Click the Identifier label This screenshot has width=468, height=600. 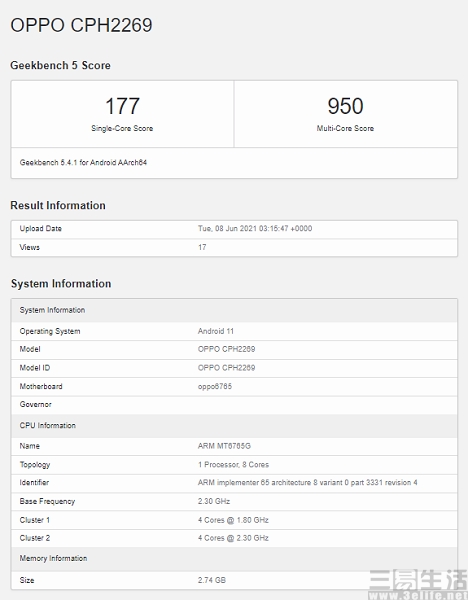[x=34, y=483]
